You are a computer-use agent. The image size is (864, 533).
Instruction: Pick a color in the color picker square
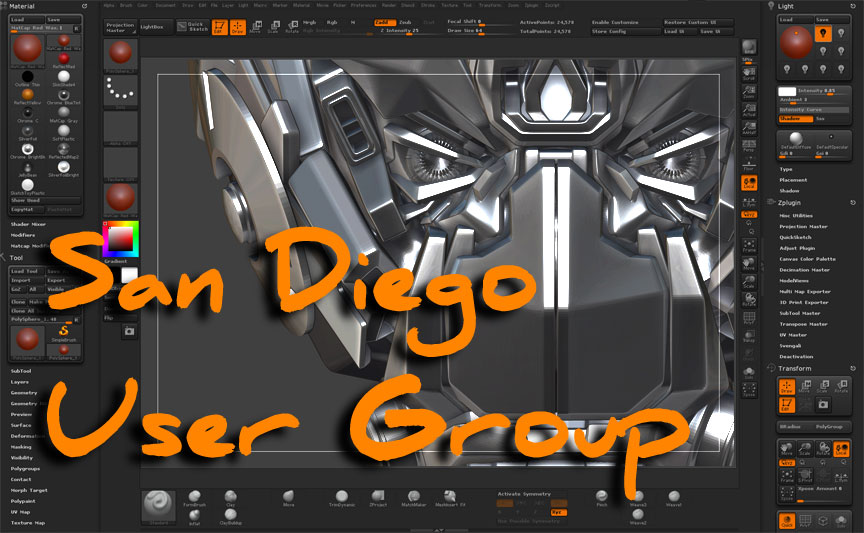coord(118,237)
